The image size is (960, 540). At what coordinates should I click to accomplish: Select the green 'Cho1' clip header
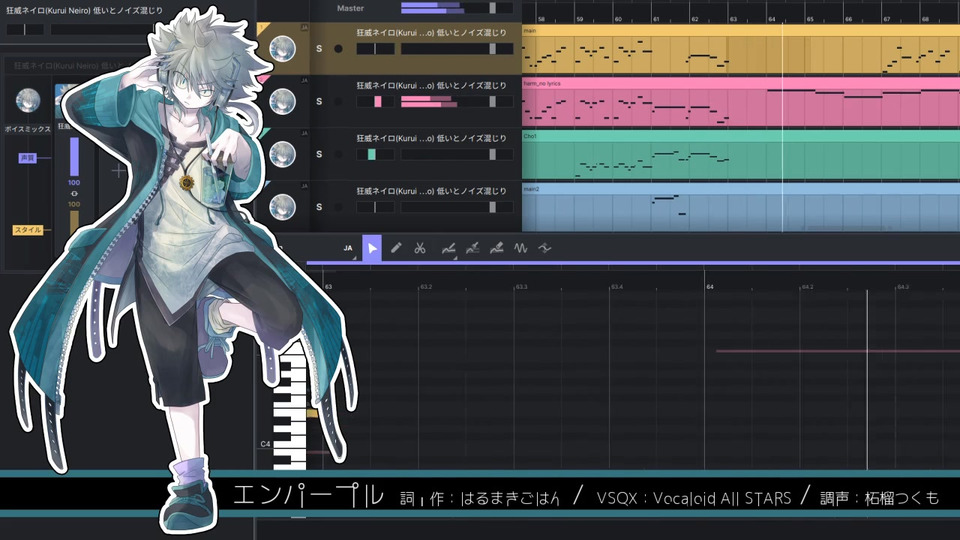coord(741,136)
